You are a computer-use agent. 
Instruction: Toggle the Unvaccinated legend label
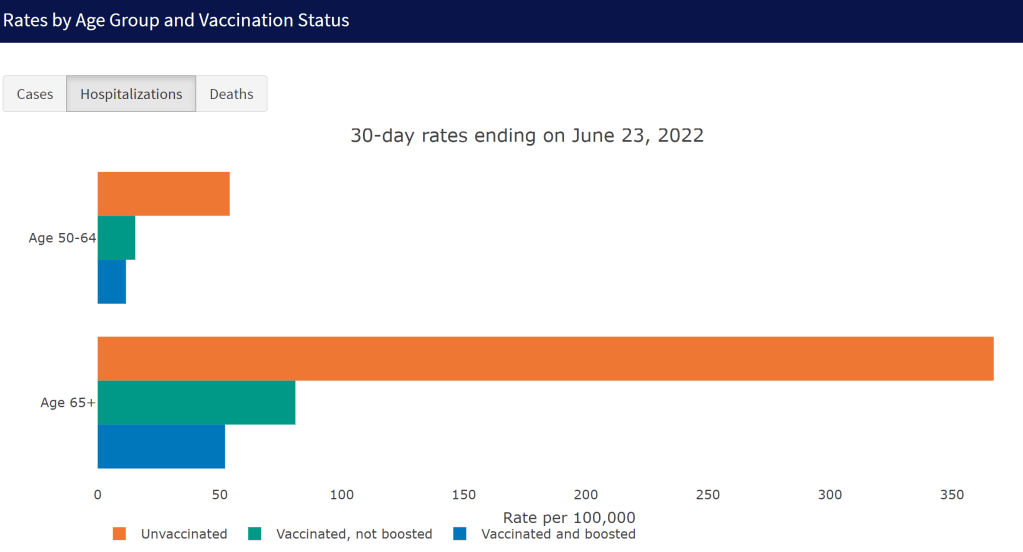coord(184,534)
